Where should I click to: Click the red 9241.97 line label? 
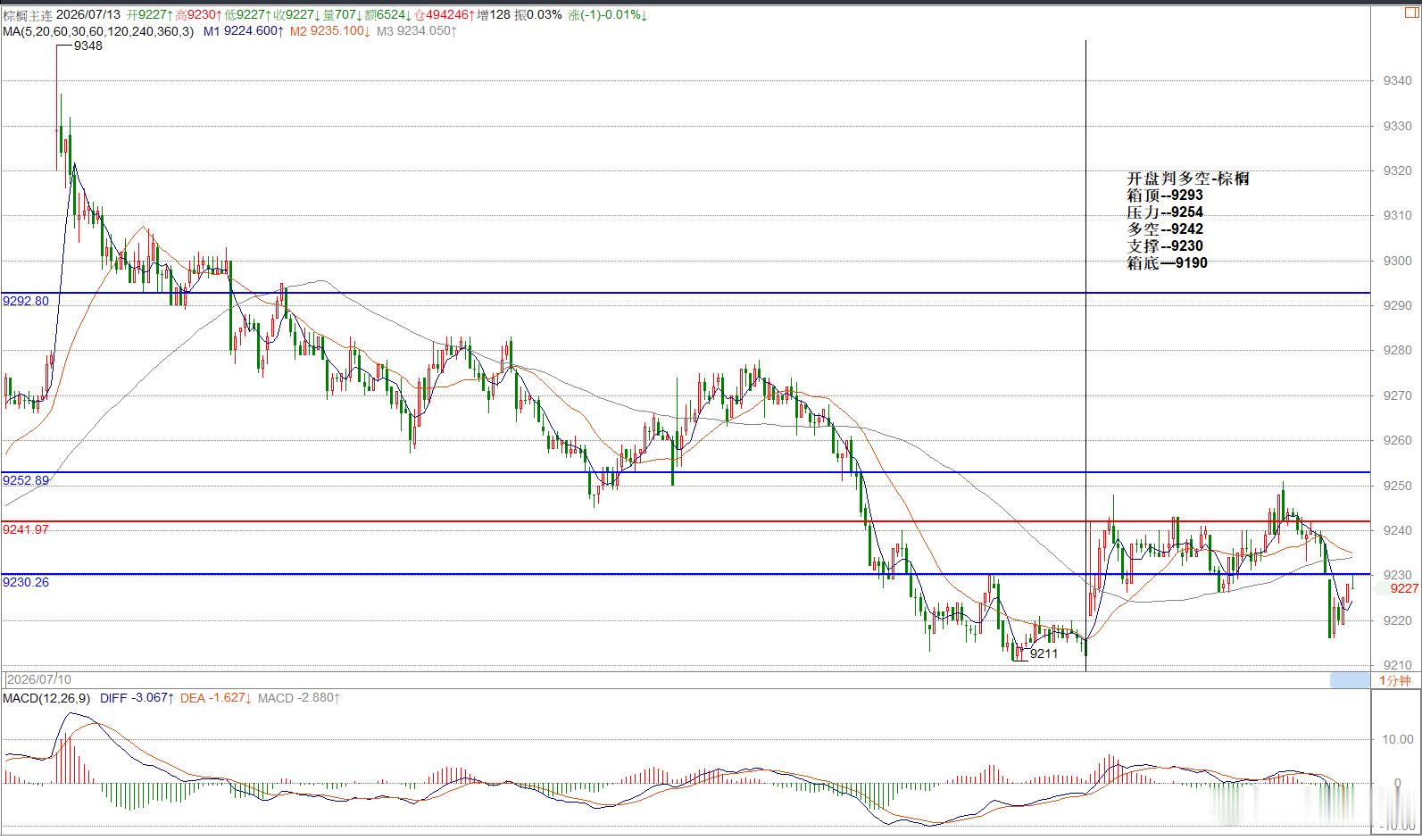[x=26, y=530]
